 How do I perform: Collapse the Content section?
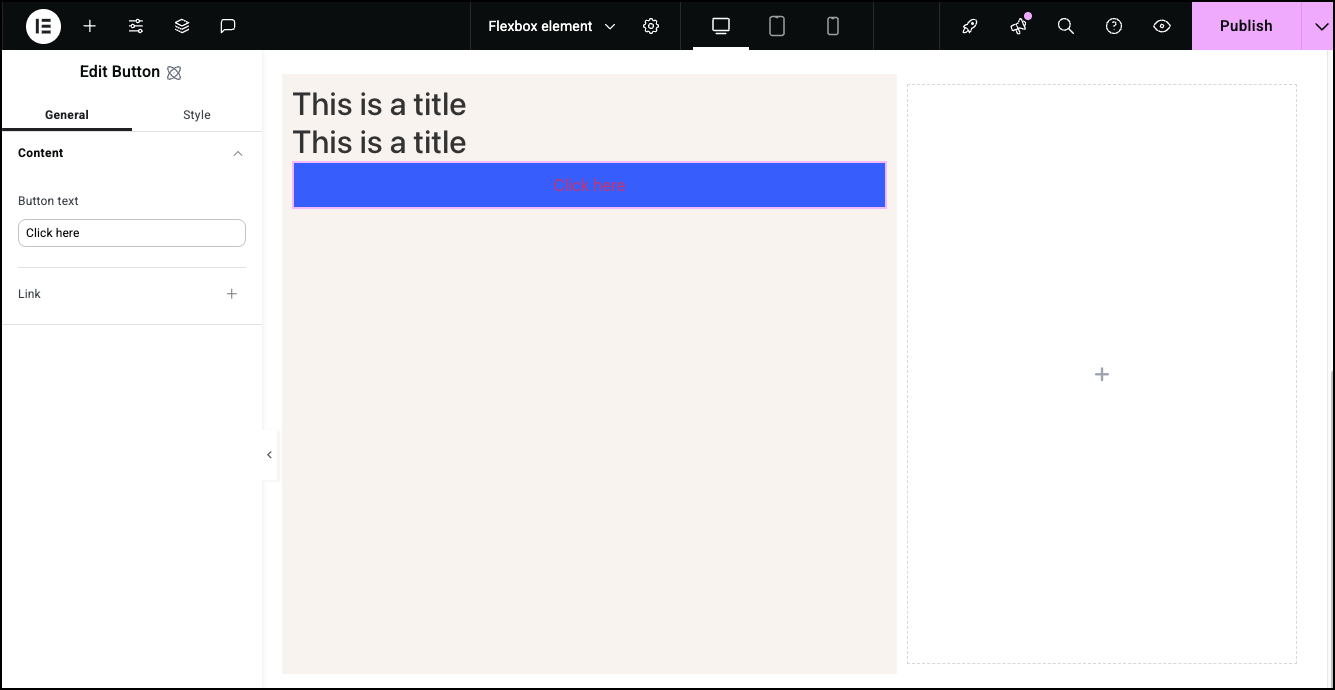(x=238, y=153)
